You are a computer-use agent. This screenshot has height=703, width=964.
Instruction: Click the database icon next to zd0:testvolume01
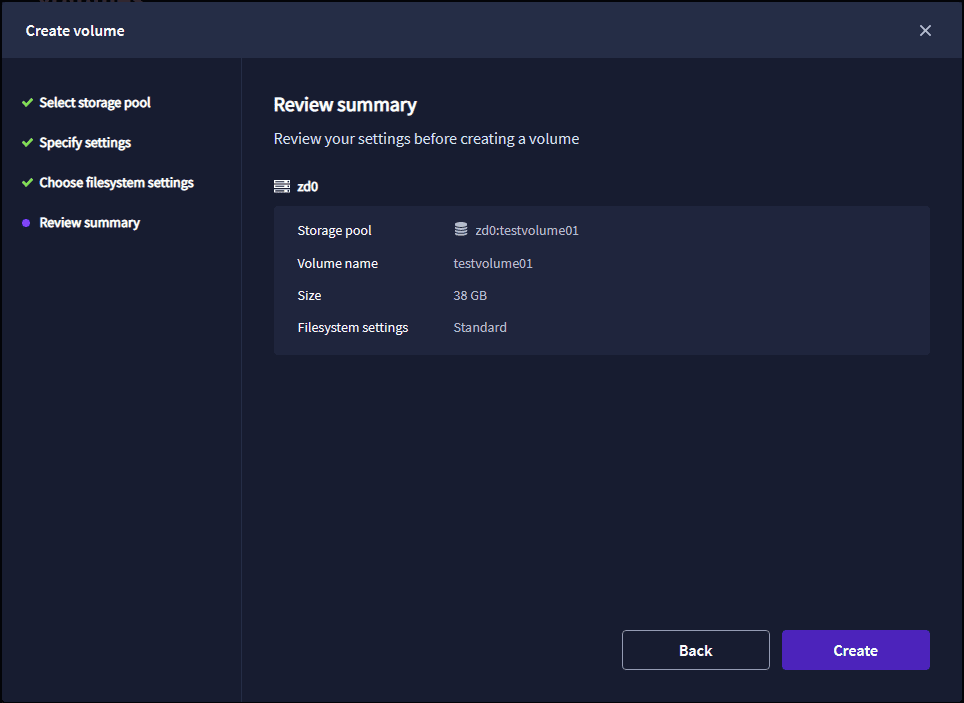461,229
